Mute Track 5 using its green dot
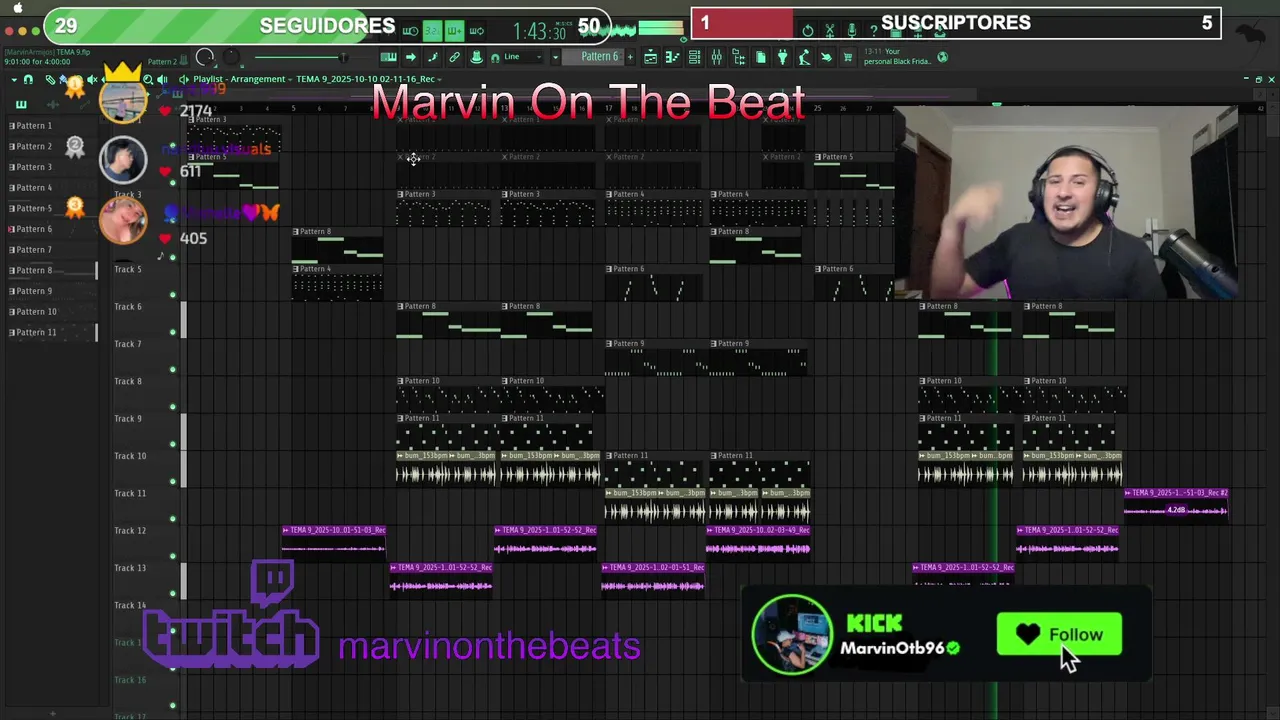This screenshot has height=720, width=1280. point(172,295)
